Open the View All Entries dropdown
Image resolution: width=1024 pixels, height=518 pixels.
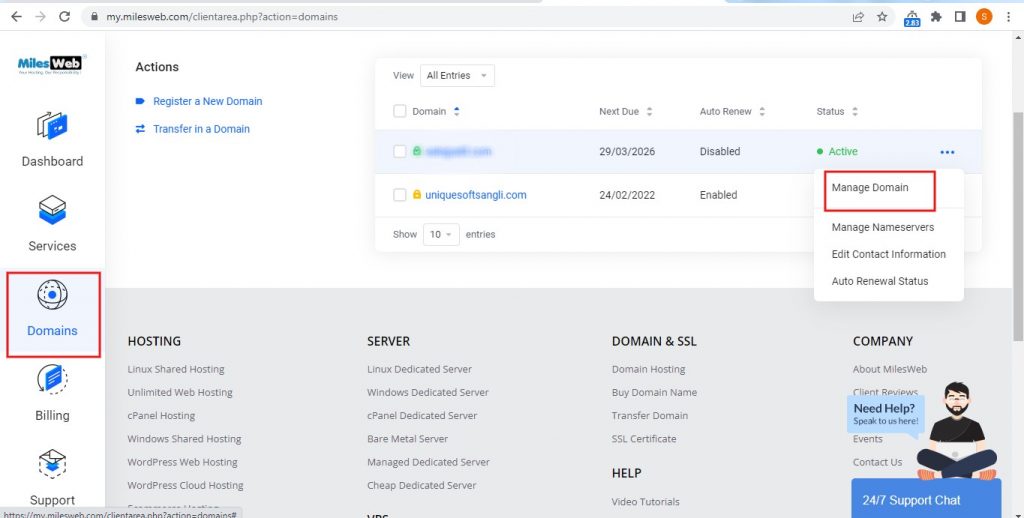point(457,76)
